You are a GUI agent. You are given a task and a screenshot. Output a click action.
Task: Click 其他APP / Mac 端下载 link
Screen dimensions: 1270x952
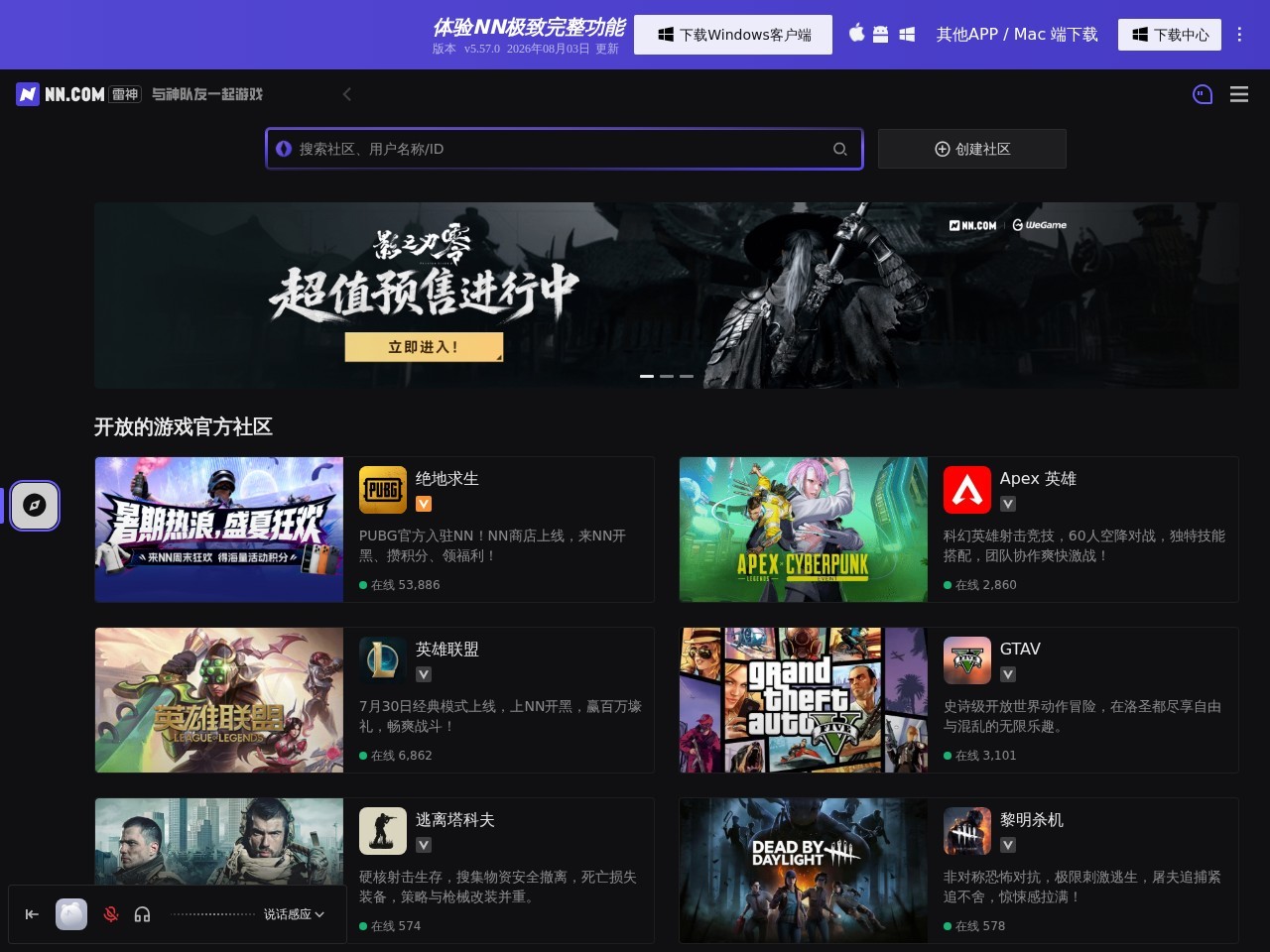[x=1017, y=35]
